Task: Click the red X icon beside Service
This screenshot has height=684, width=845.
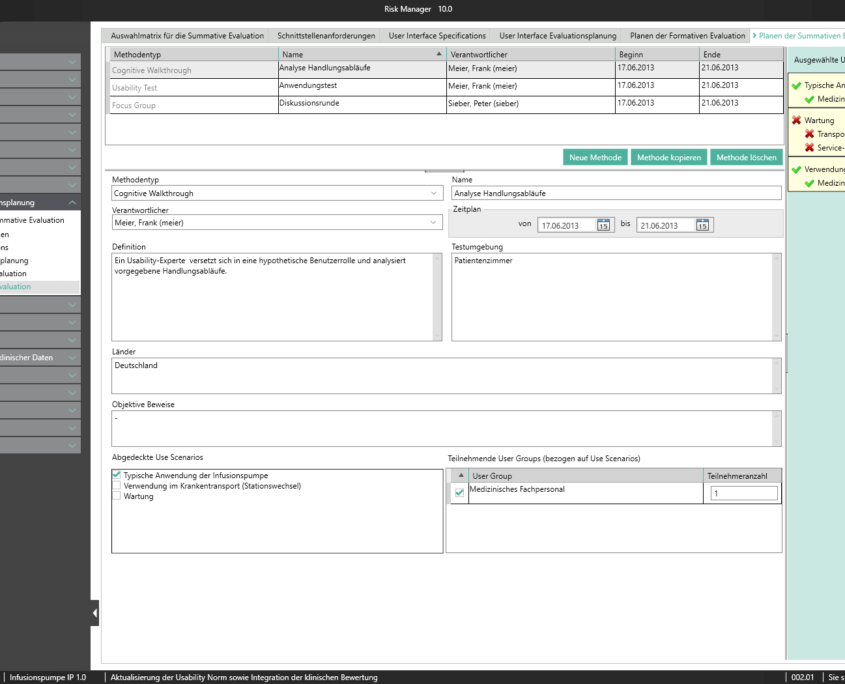Action: click(x=809, y=147)
